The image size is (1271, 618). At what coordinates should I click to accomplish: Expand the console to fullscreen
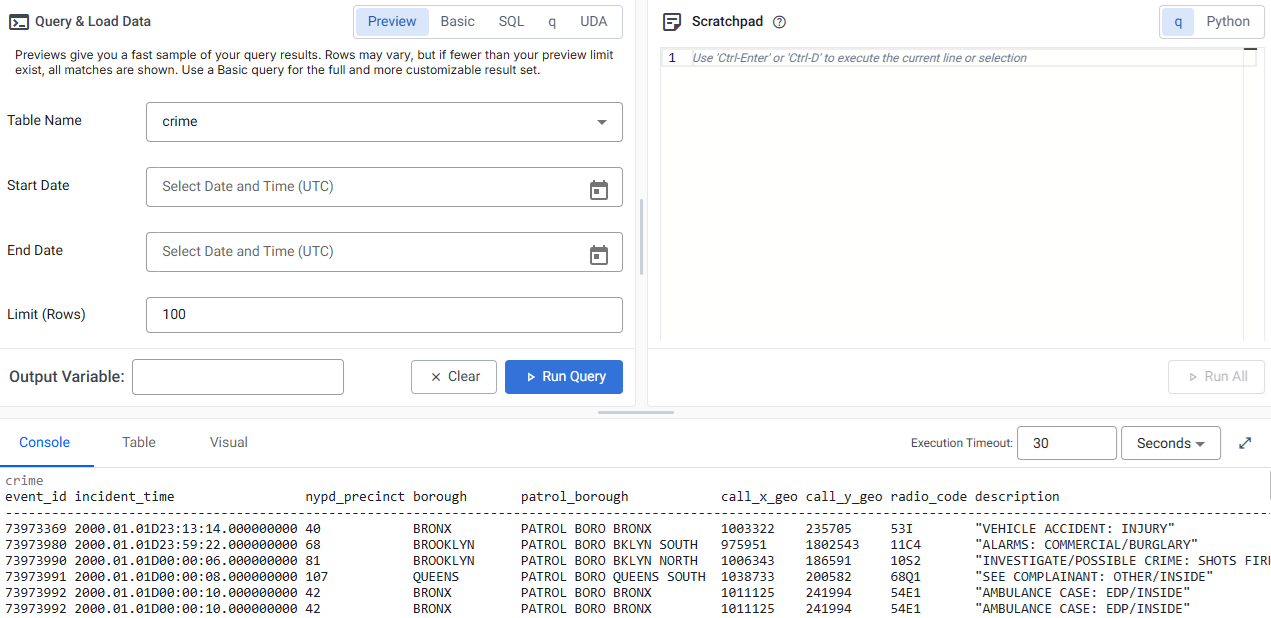(1244, 442)
